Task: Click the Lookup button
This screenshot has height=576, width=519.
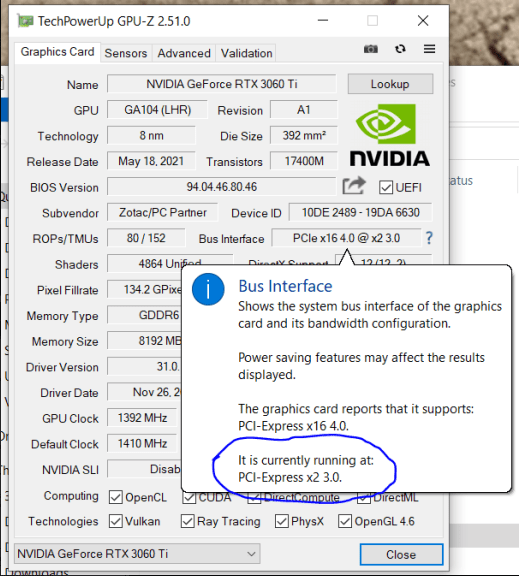Action: coord(390,84)
